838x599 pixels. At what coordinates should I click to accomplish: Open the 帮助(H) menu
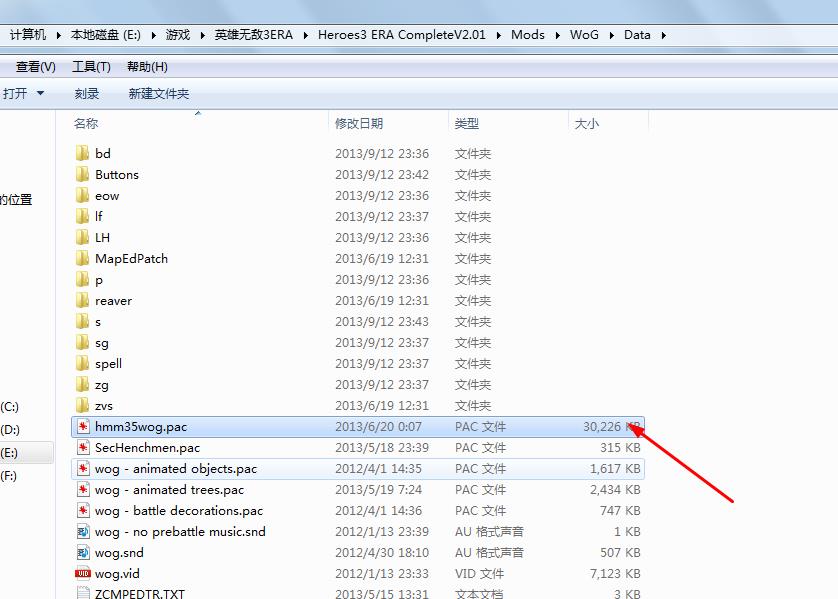148,67
